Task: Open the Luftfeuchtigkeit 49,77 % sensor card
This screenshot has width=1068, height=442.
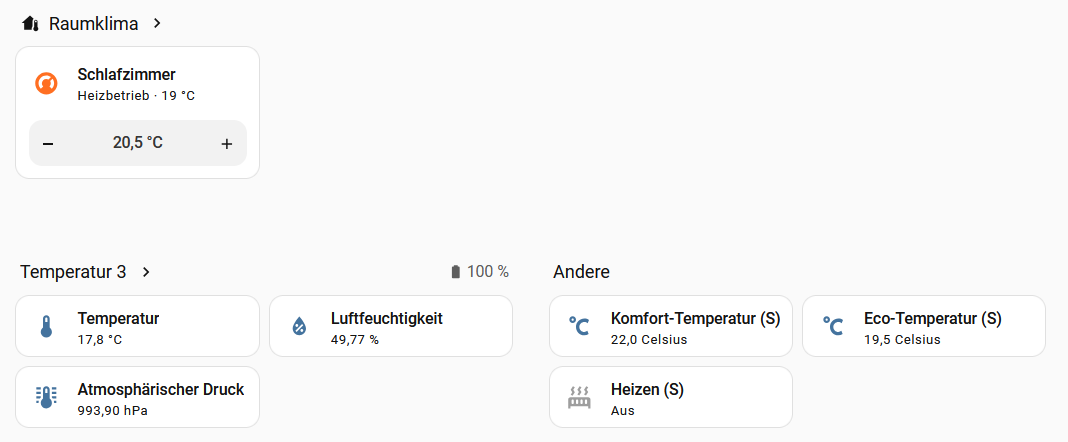Action: (390, 326)
